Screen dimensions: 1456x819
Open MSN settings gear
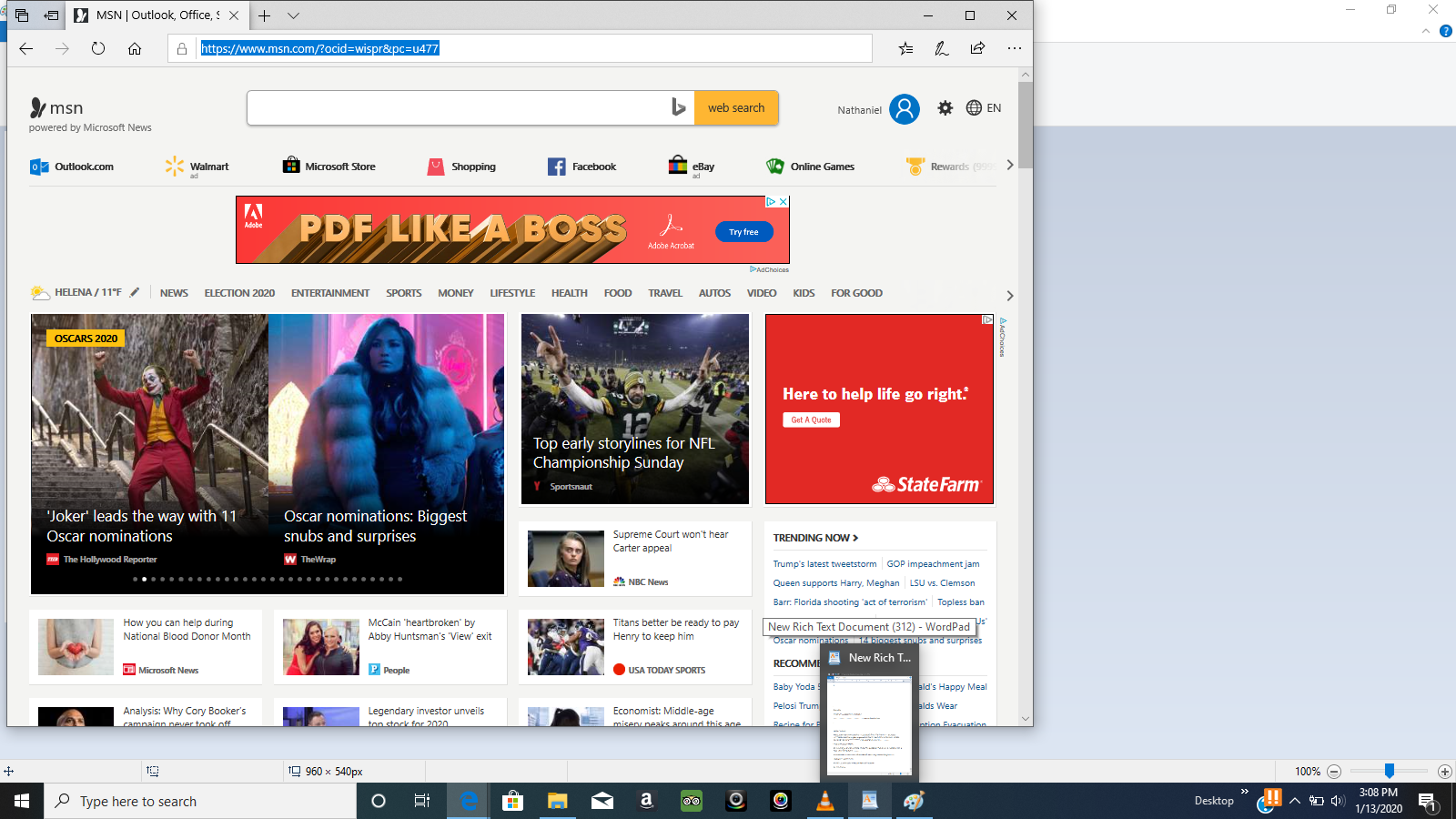[x=945, y=108]
